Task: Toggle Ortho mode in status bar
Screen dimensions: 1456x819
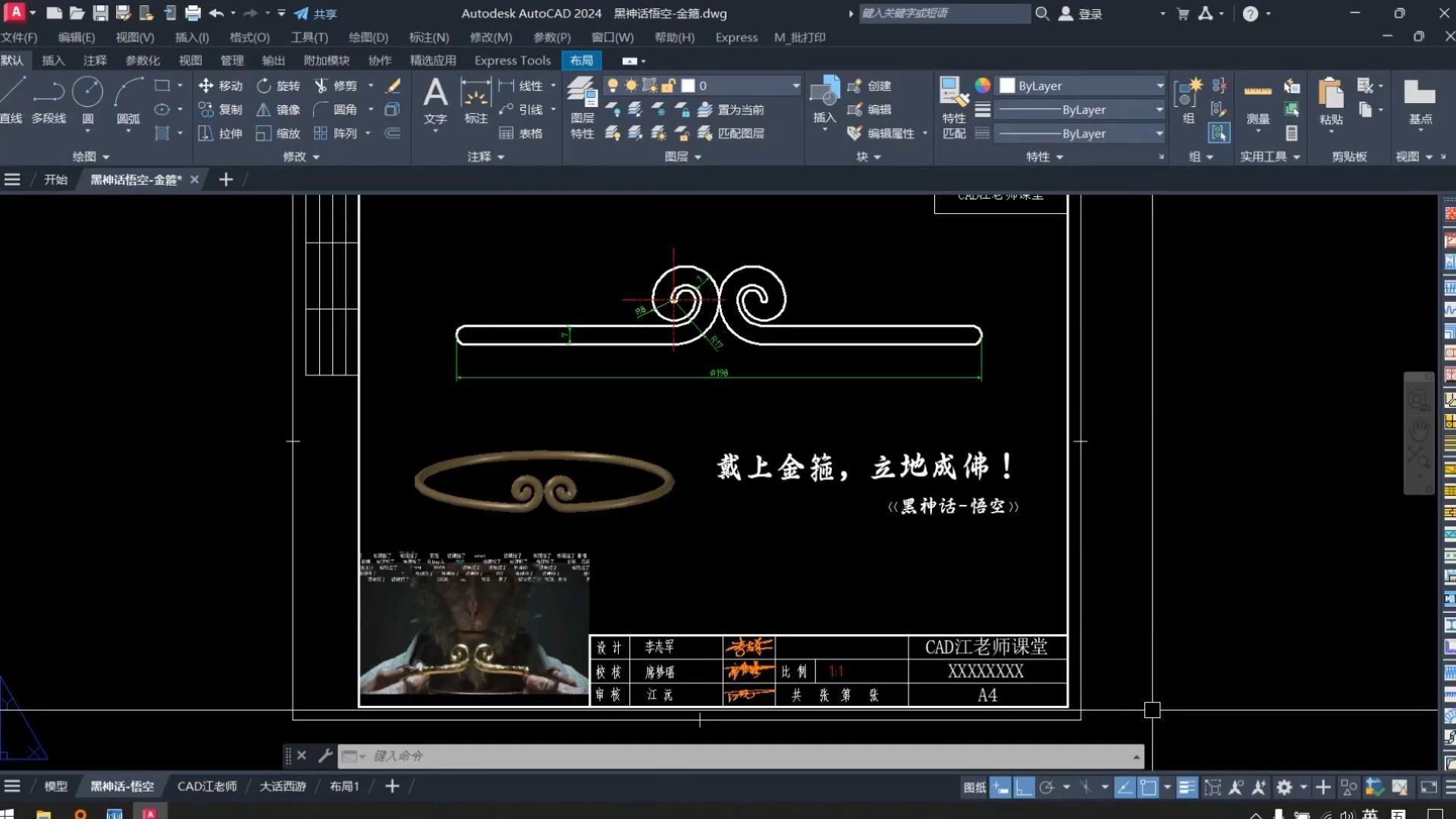Action: (x=1024, y=787)
